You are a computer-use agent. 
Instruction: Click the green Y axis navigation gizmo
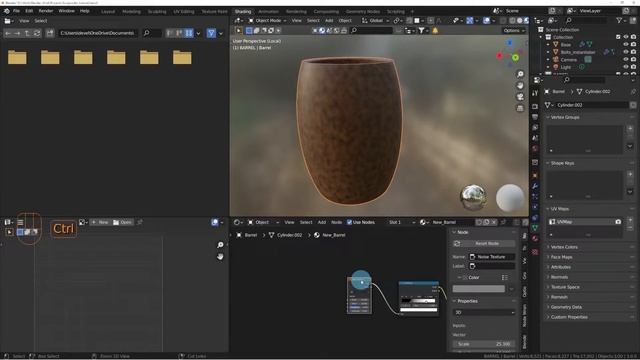click(516, 58)
